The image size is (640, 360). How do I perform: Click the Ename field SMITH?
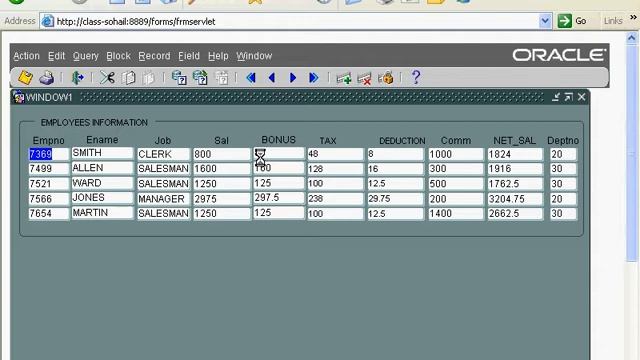tap(102, 153)
